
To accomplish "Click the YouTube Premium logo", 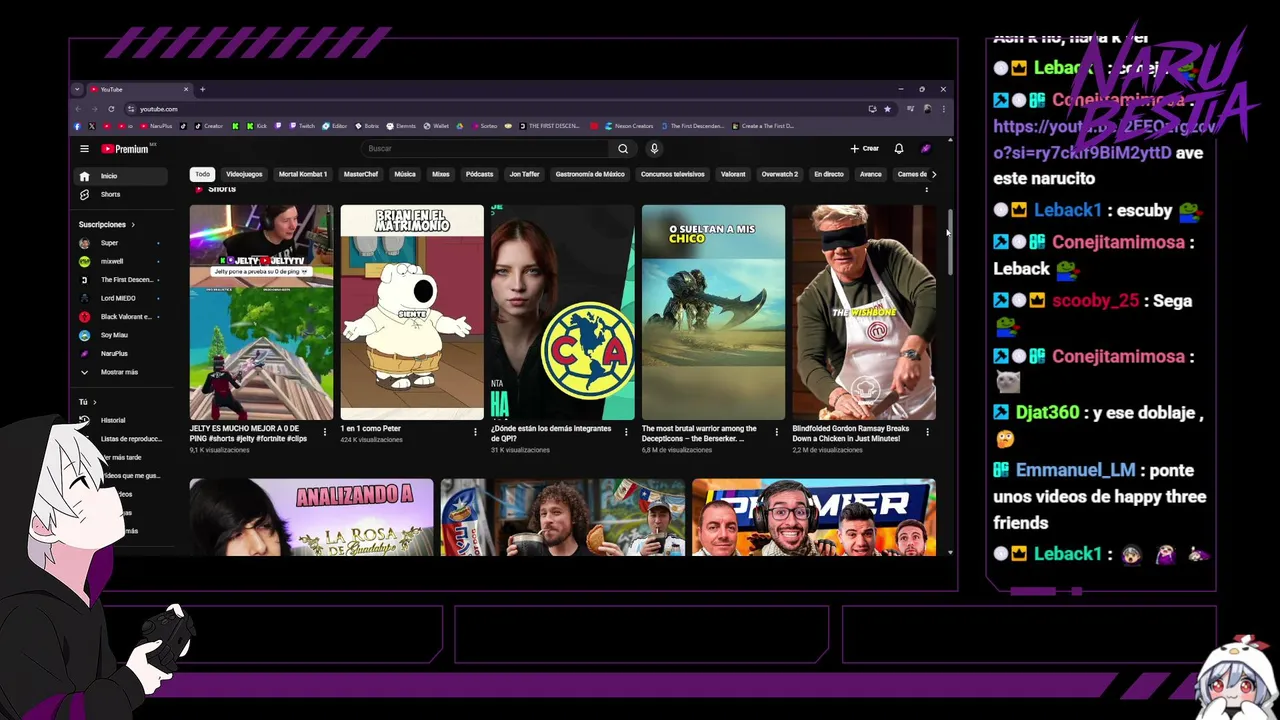I will pyautogui.click(x=127, y=149).
